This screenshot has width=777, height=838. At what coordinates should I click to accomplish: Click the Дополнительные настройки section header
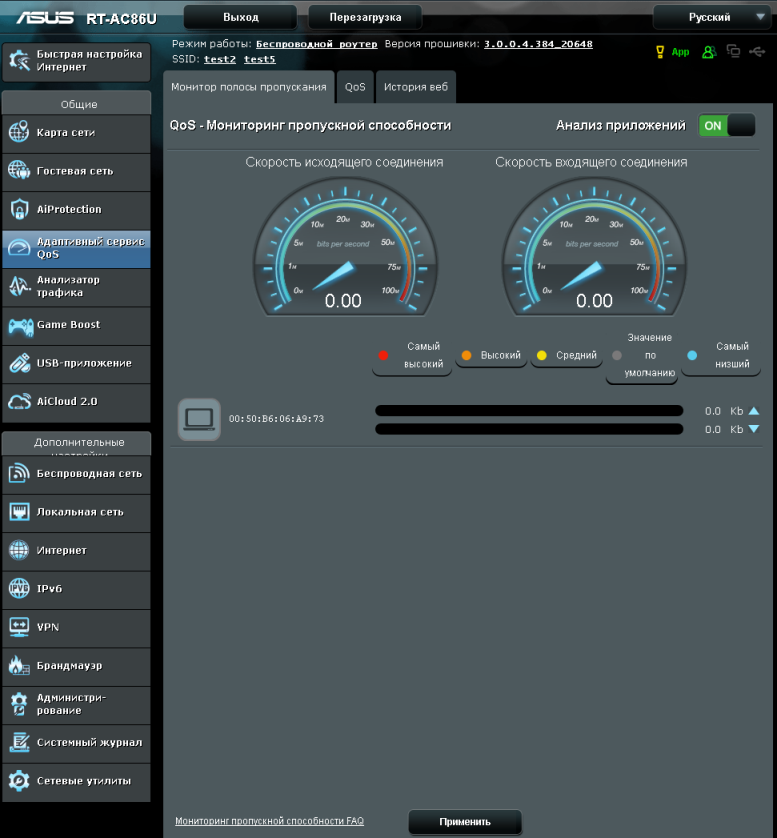(77, 444)
